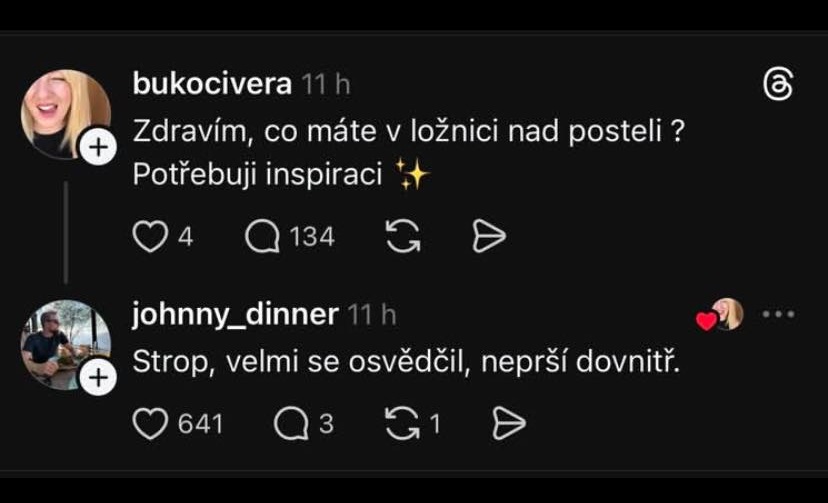The width and height of the screenshot is (828, 503).
Task: Share bukocivera's post via the paper plane icon
Action: (488, 237)
